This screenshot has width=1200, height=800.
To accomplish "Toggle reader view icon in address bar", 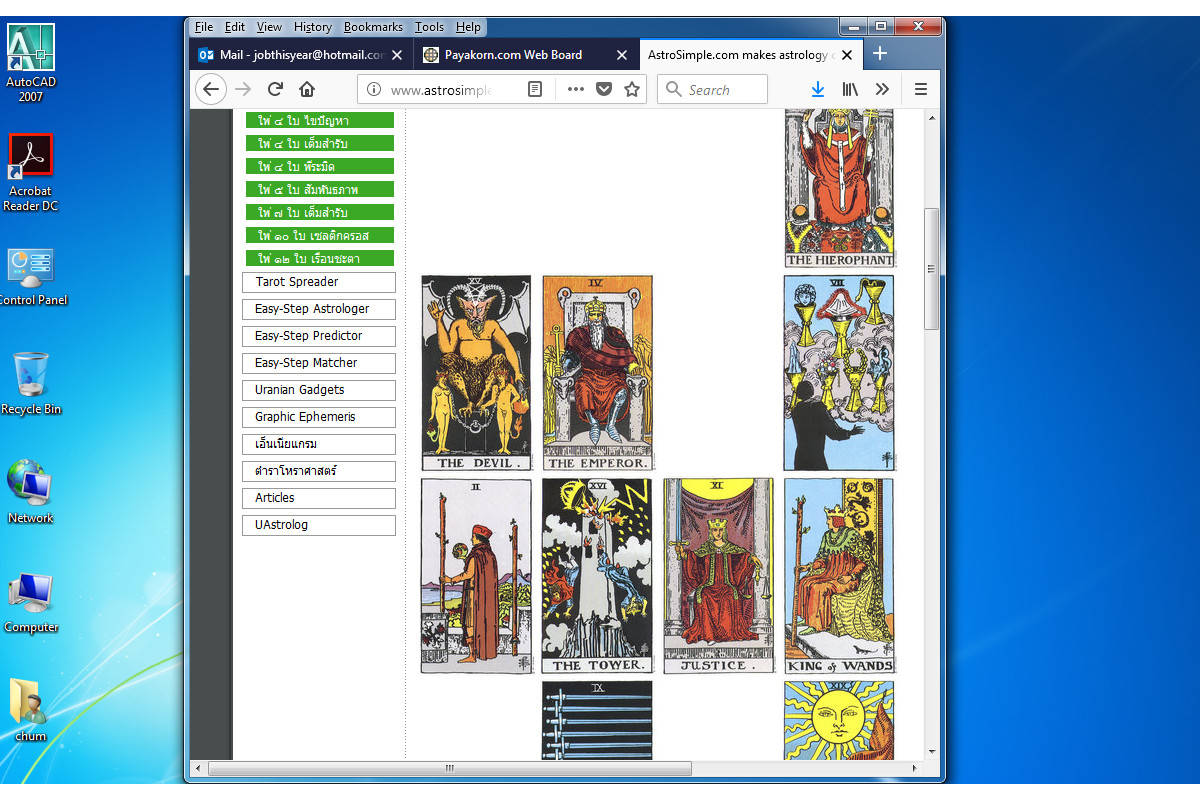I will point(535,89).
